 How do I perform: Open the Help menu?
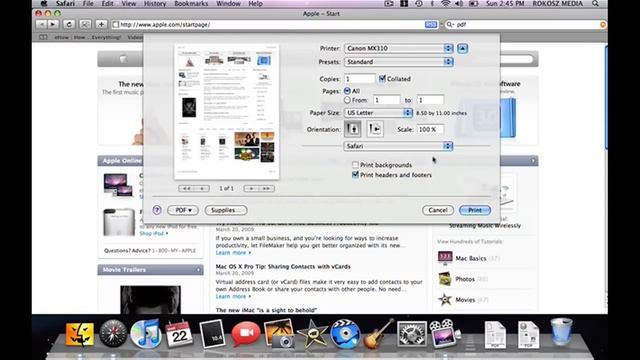pos(256,4)
